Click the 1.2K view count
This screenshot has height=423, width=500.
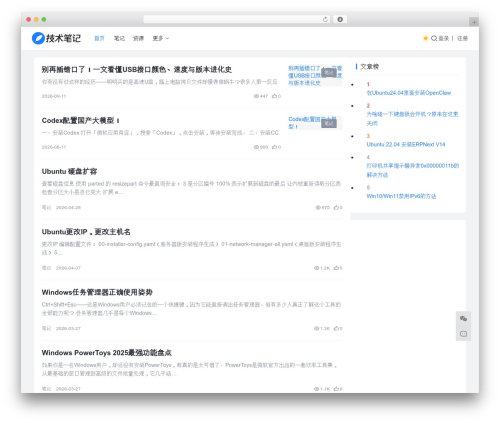(325, 268)
